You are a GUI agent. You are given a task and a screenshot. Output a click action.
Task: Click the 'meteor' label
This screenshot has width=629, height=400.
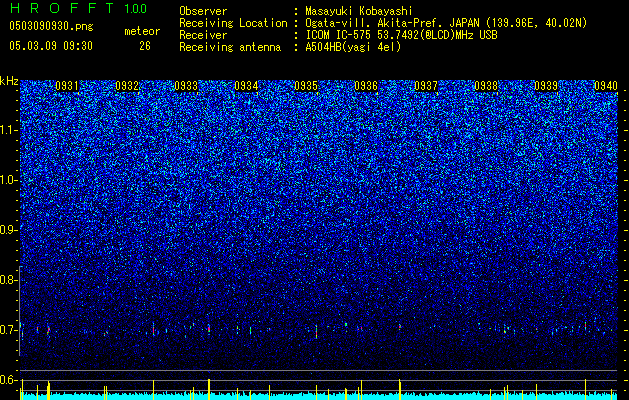click(x=142, y=31)
